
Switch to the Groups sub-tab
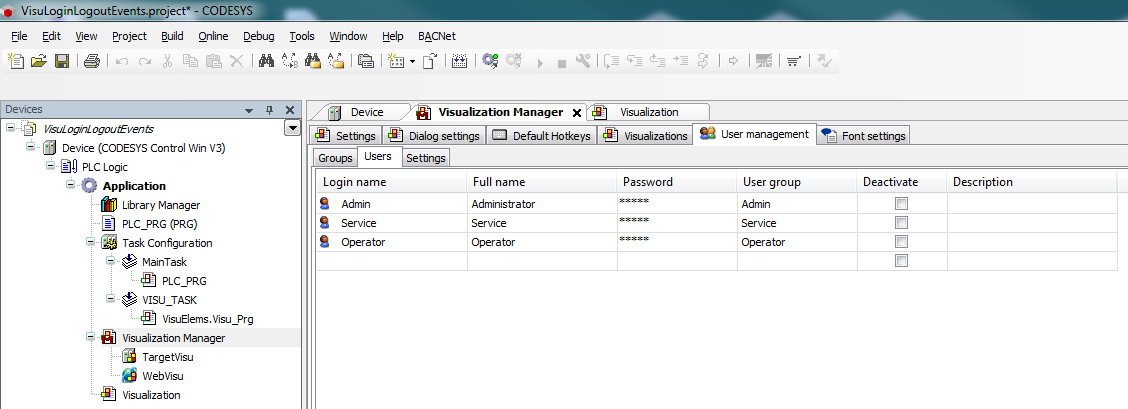(335, 158)
